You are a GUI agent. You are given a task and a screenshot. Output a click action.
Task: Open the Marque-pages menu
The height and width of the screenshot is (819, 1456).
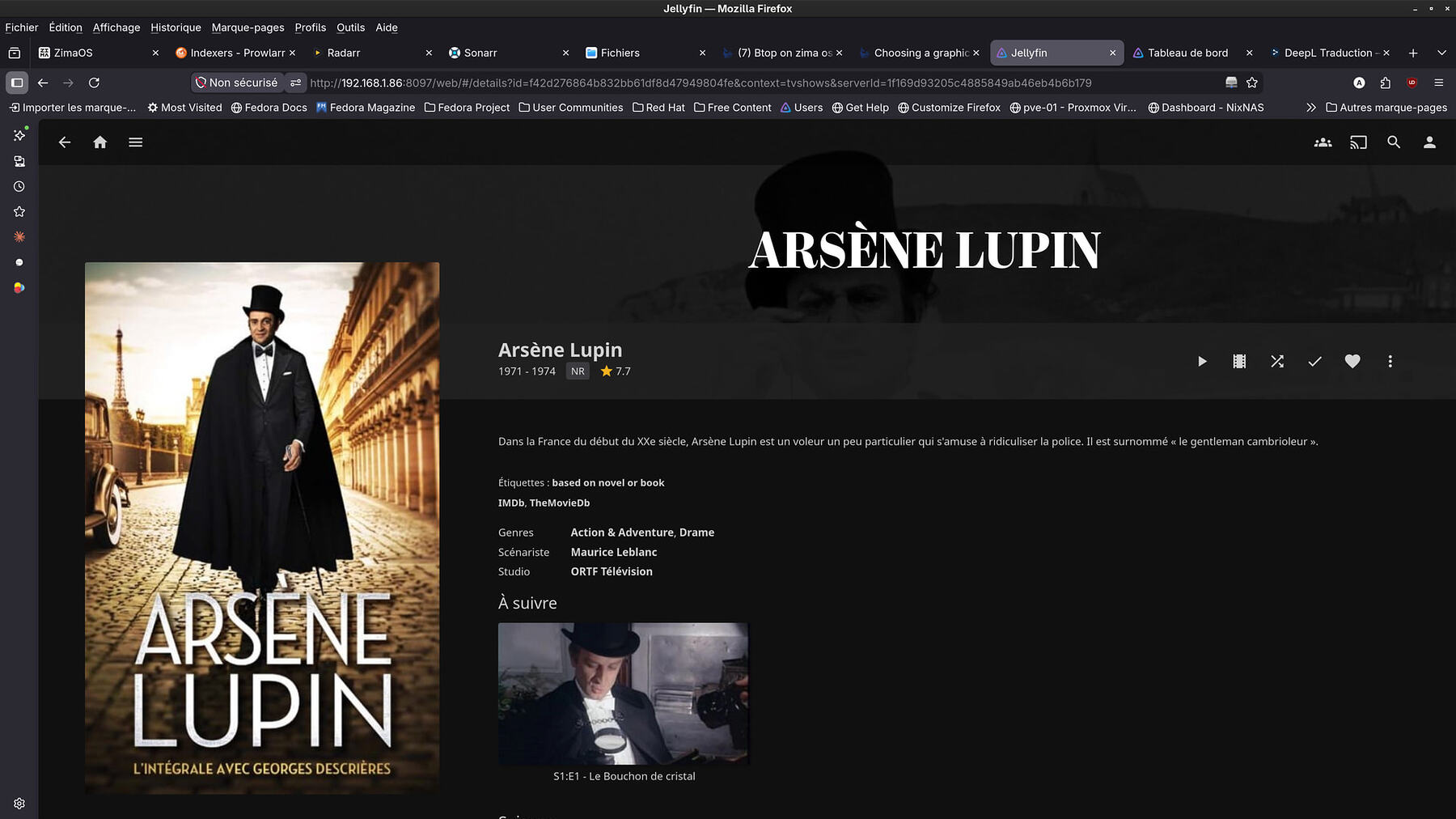248,28
